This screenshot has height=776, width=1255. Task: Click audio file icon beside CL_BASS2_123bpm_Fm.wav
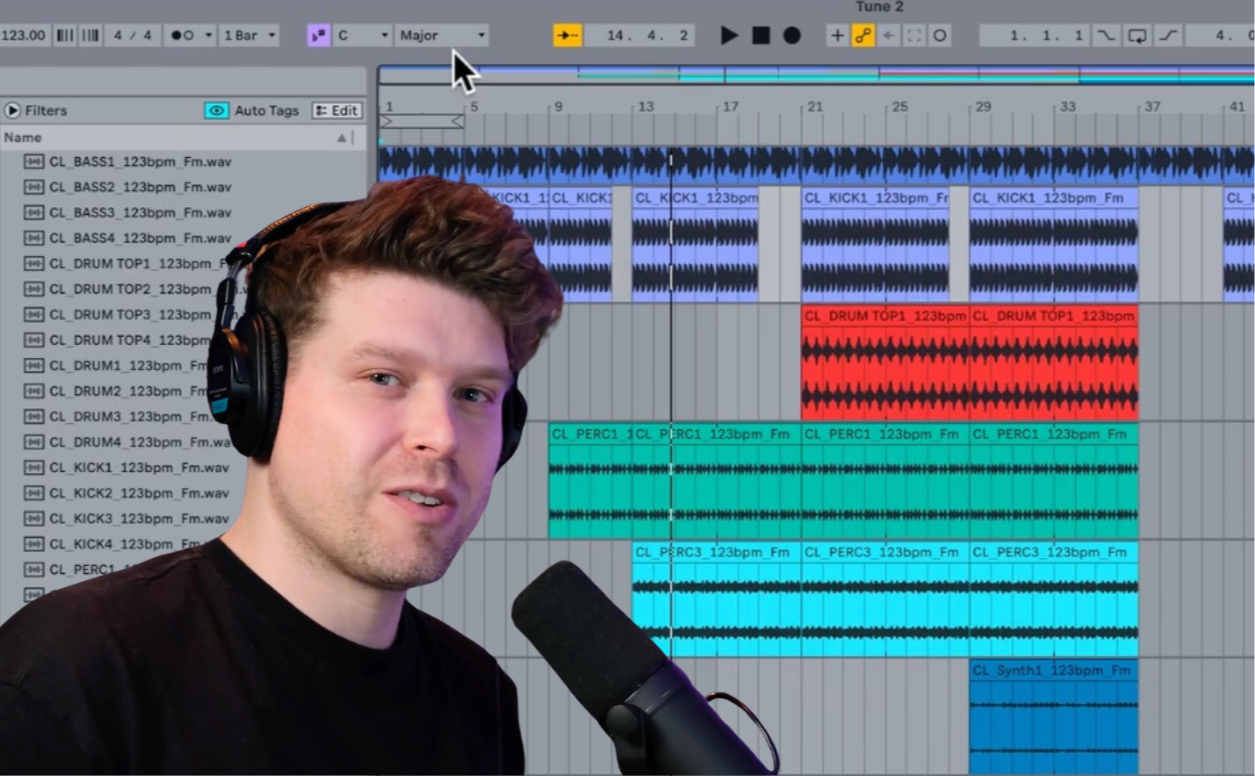point(34,187)
